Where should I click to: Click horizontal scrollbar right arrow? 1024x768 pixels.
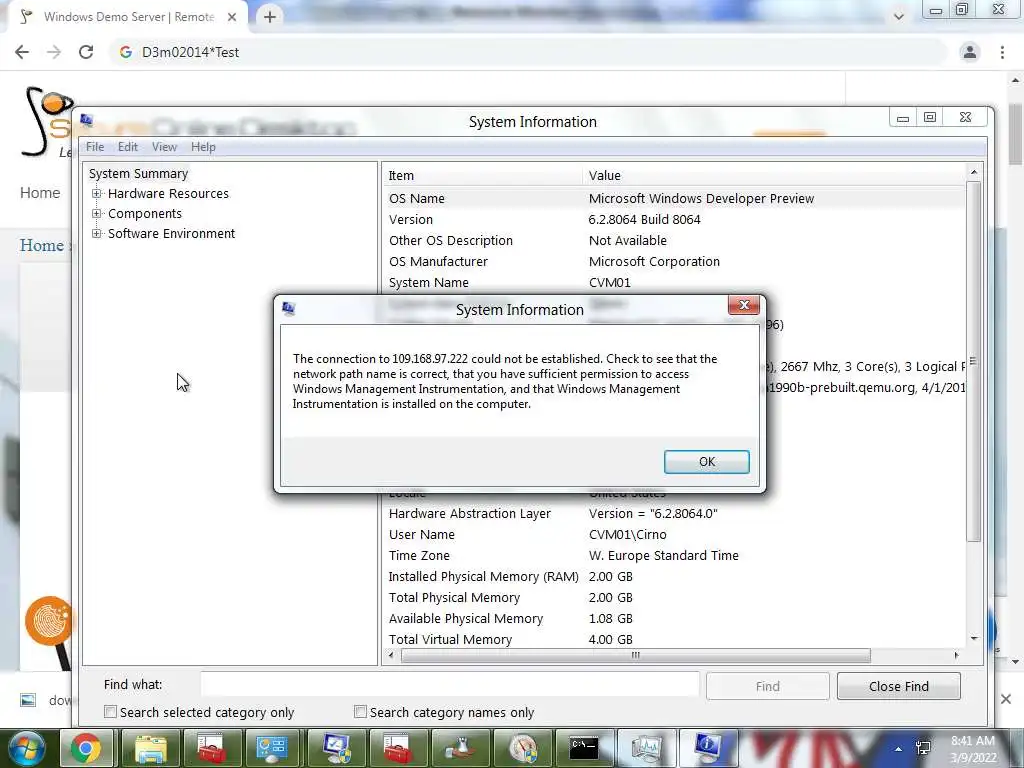[957, 655]
